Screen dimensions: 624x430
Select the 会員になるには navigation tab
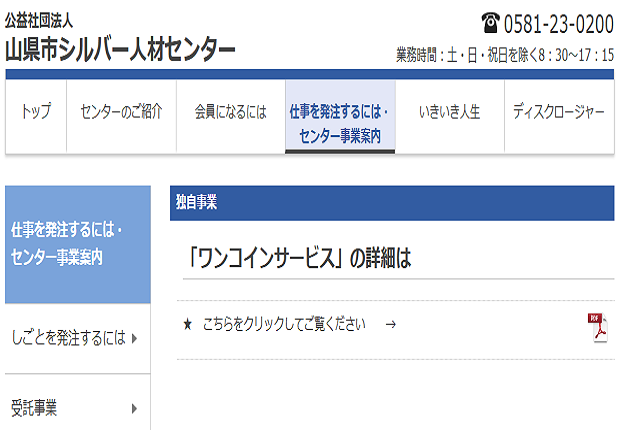[x=230, y=112]
